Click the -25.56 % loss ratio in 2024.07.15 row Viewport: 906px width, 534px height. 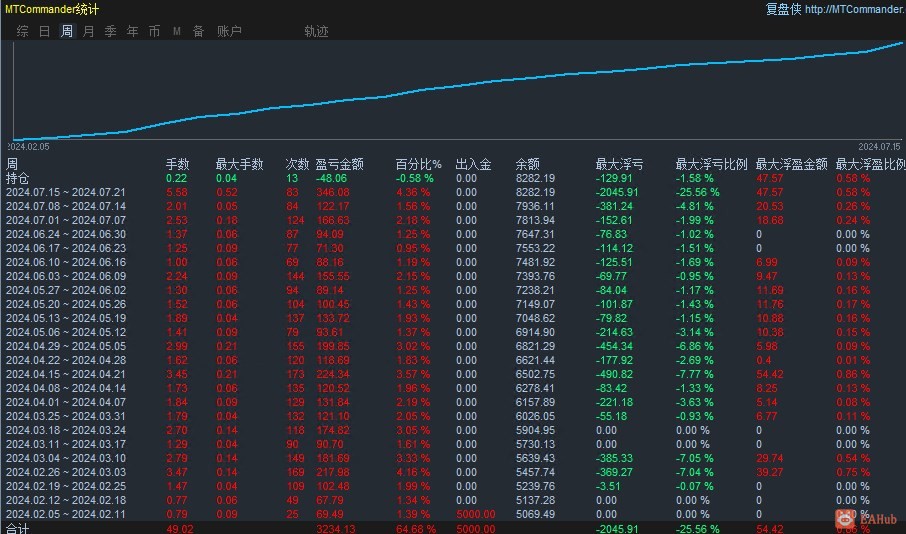698,192
